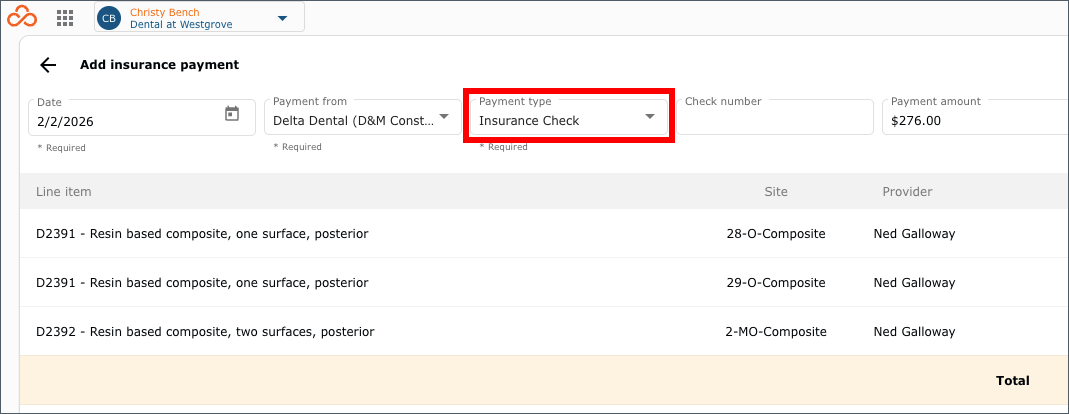The image size is (1069, 414).
Task: Select the D2392 two surfaces line item
Action: 544,331
